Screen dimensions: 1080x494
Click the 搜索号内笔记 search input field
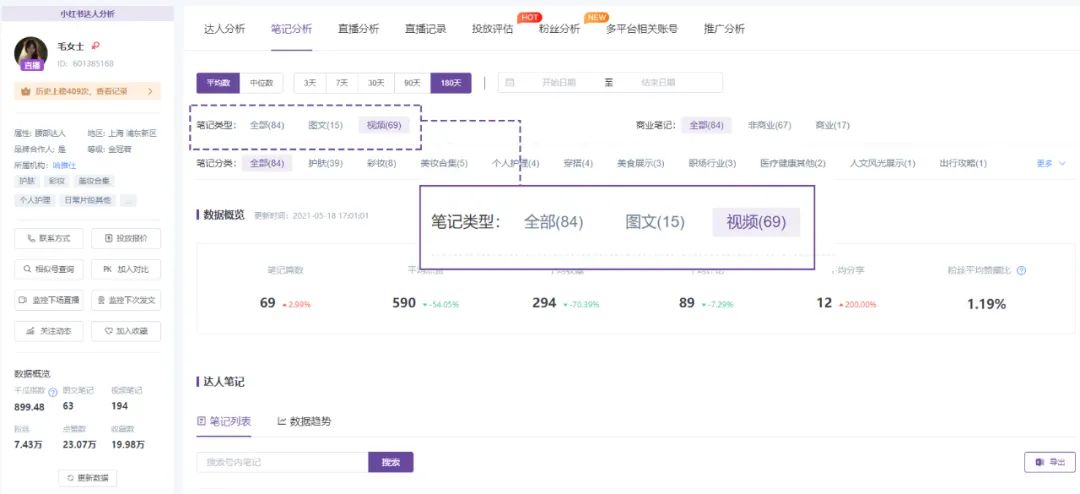tap(282, 462)
